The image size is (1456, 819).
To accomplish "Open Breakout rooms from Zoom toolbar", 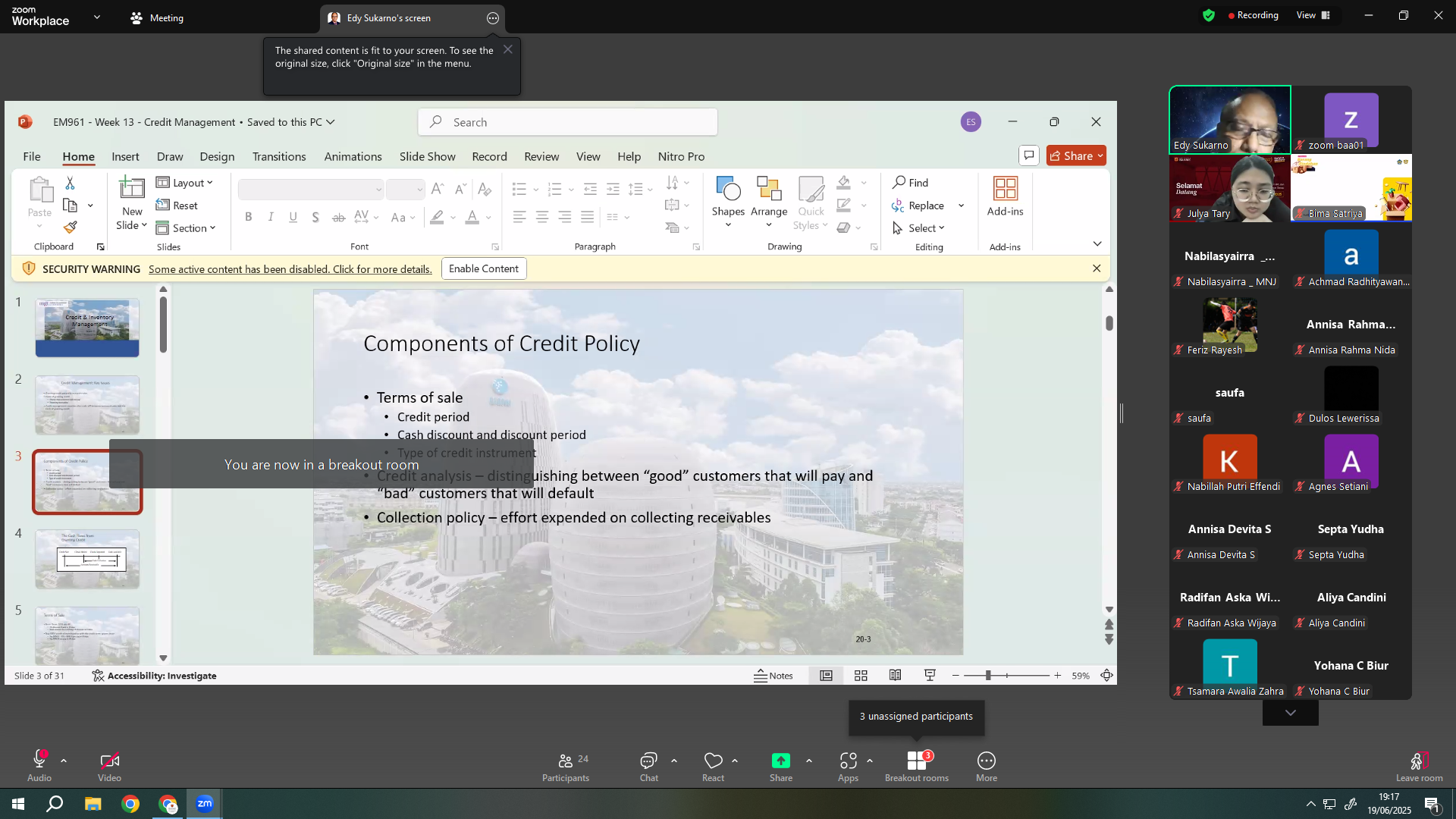I will point(917,767).
